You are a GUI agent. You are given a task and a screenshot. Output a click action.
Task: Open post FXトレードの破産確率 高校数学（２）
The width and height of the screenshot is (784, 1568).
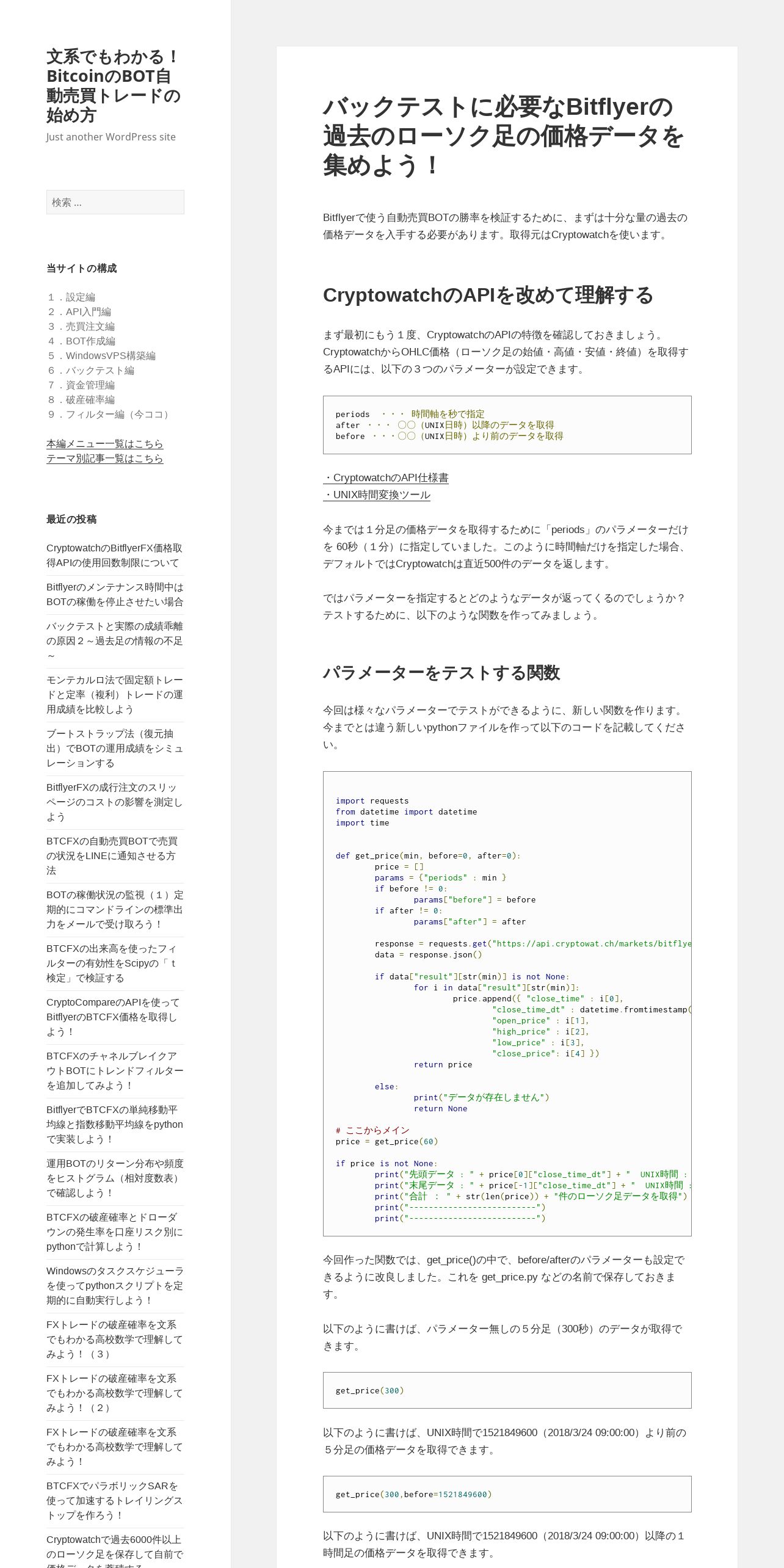click(x=115, y=1393)
